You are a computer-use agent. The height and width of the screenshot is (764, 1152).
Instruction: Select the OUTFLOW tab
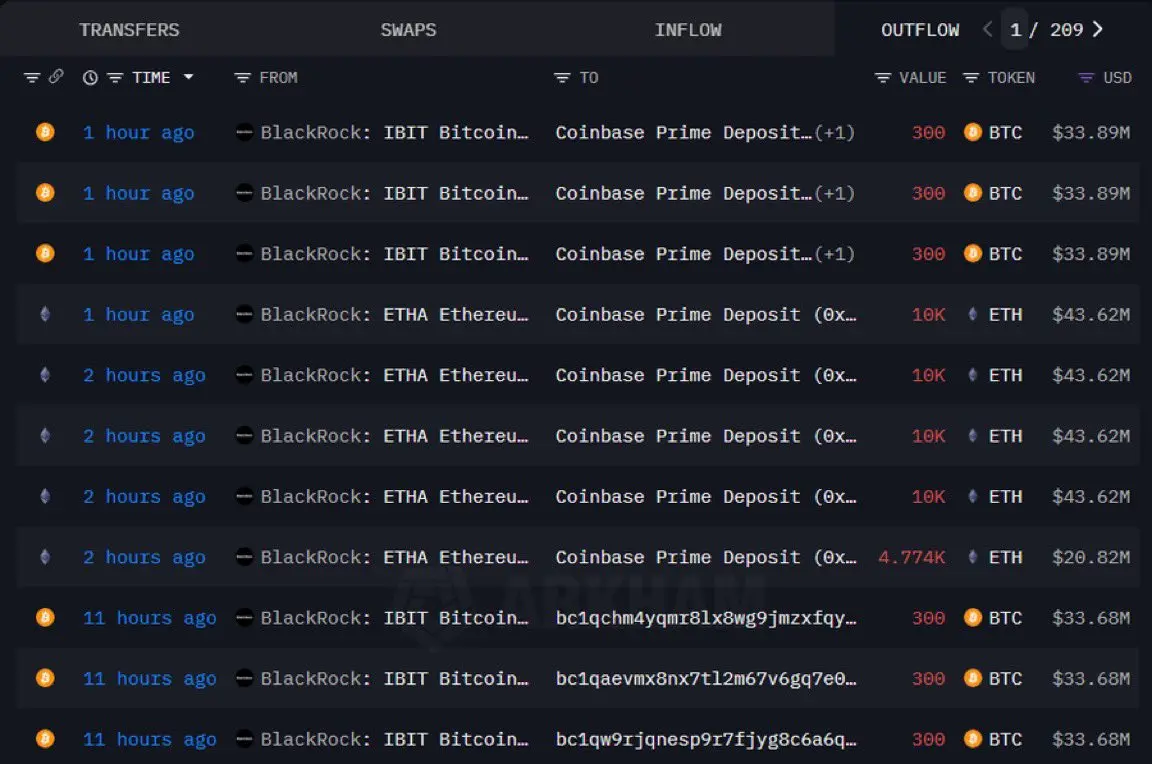(920, 30)
